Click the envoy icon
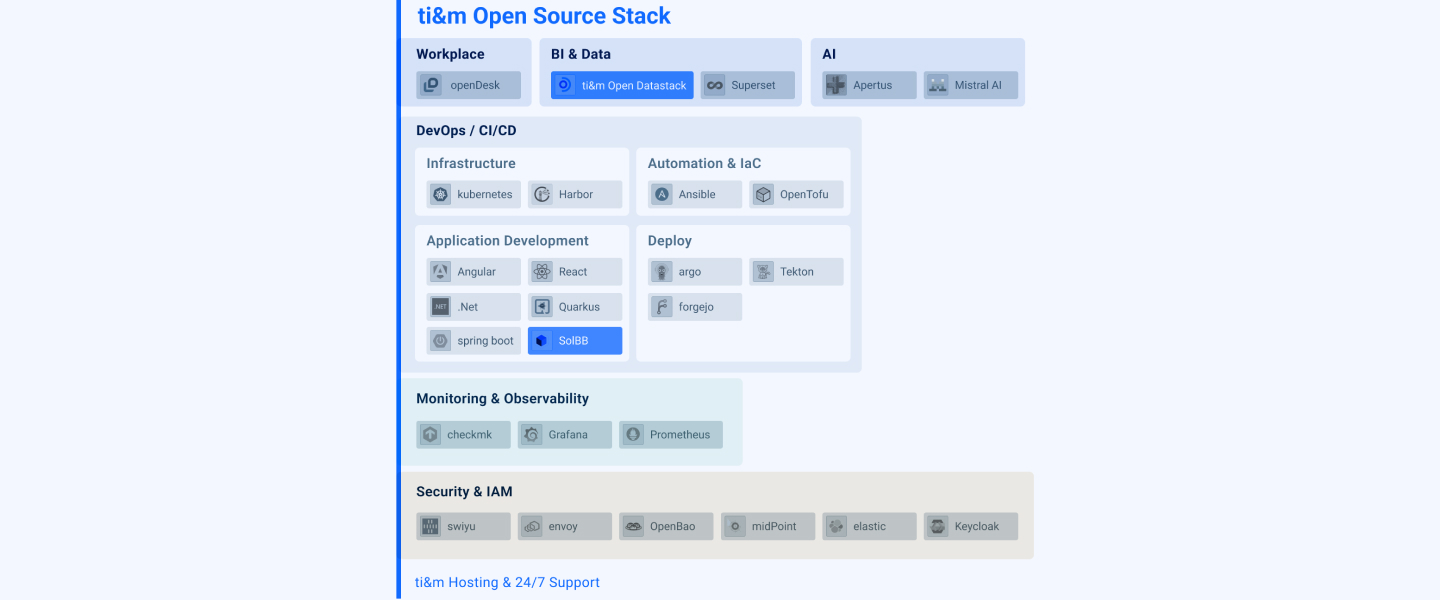The image size is (1440, 600). [x=531, y=526]
